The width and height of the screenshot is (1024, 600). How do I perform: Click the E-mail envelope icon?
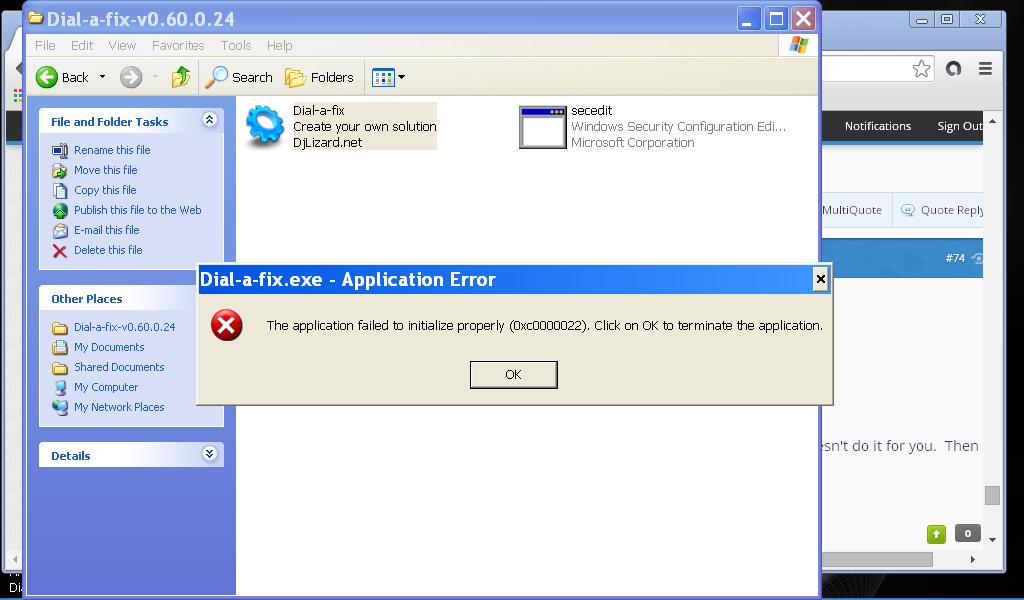60,230
